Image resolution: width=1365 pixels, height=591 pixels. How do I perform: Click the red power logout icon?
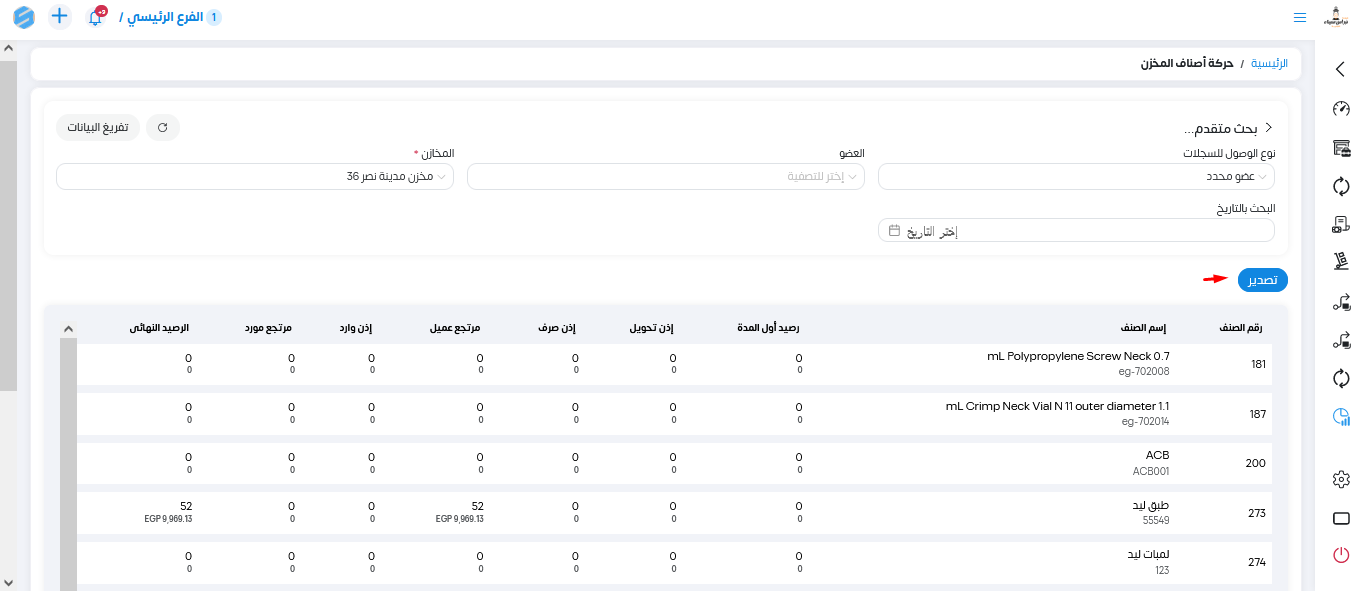pyautogui.click(x=1341, y=554)
